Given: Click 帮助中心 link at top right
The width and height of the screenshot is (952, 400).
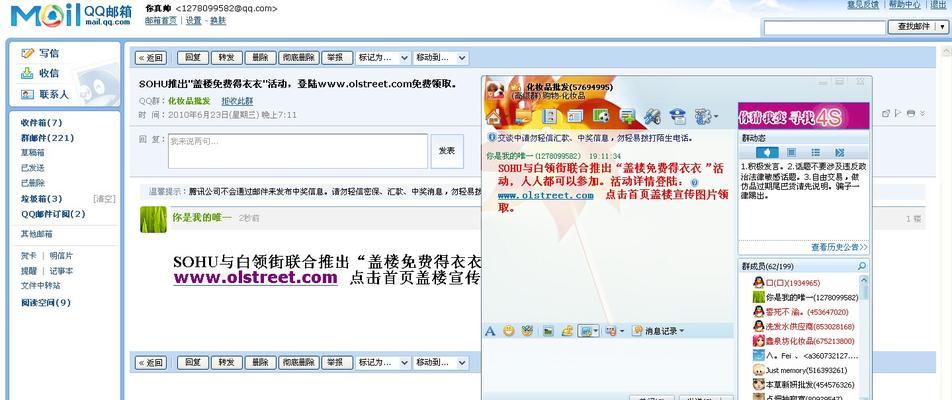Looking at the screenshot, I should click(x=905, y=4).
